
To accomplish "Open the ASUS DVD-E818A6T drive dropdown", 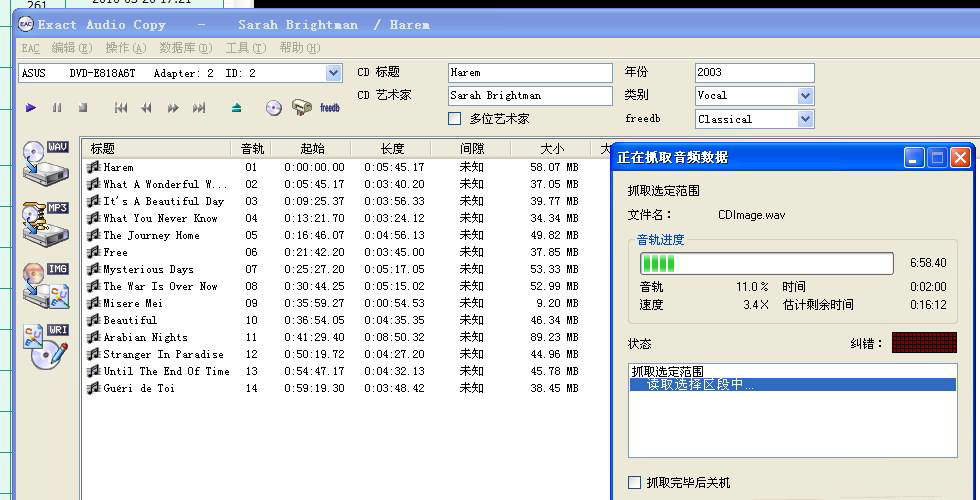I will pyautogui.click(x=334, y=73).
